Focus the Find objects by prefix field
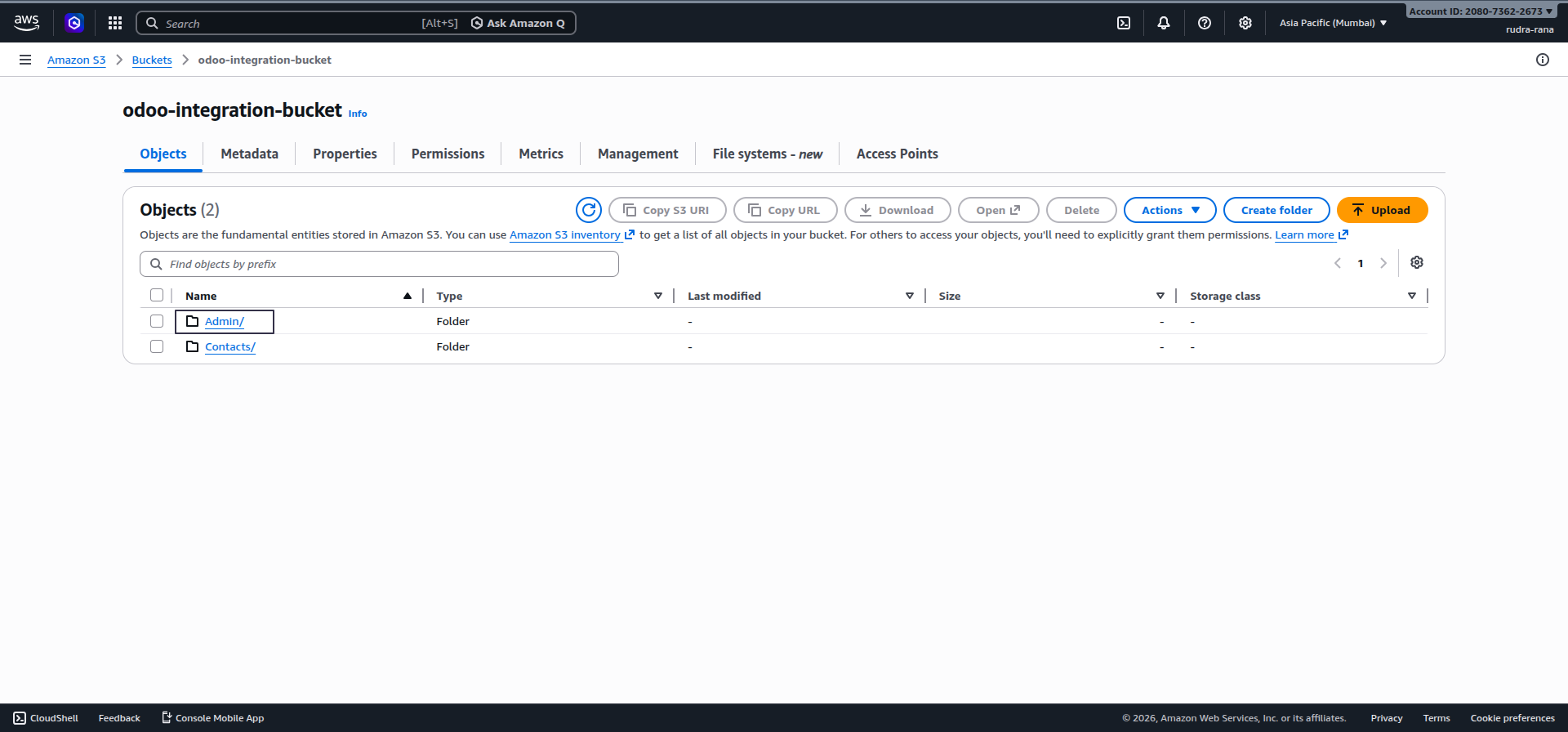The width and height of the screenshot is (1568, 732). (379, 264)
